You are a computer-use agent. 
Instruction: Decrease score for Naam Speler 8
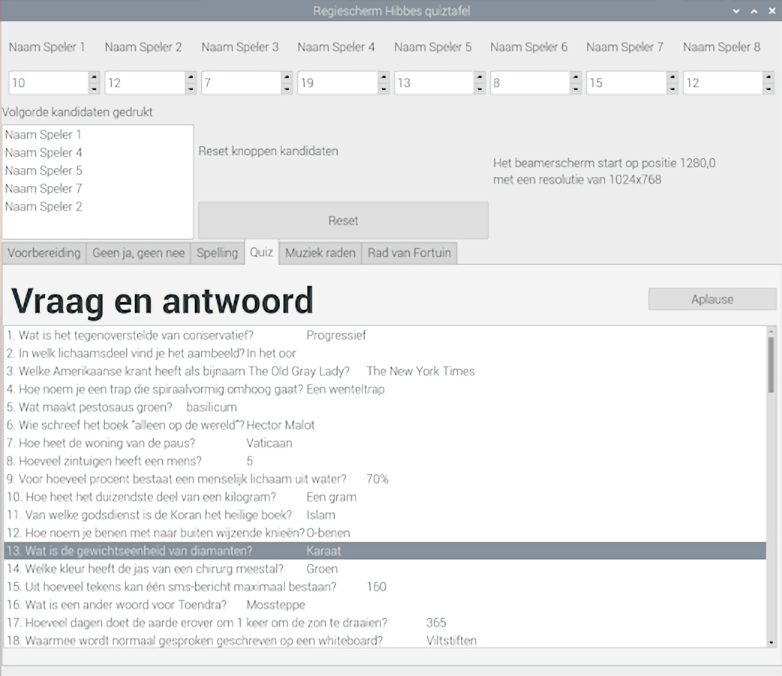pyautogui.click(x=768, y=89)
